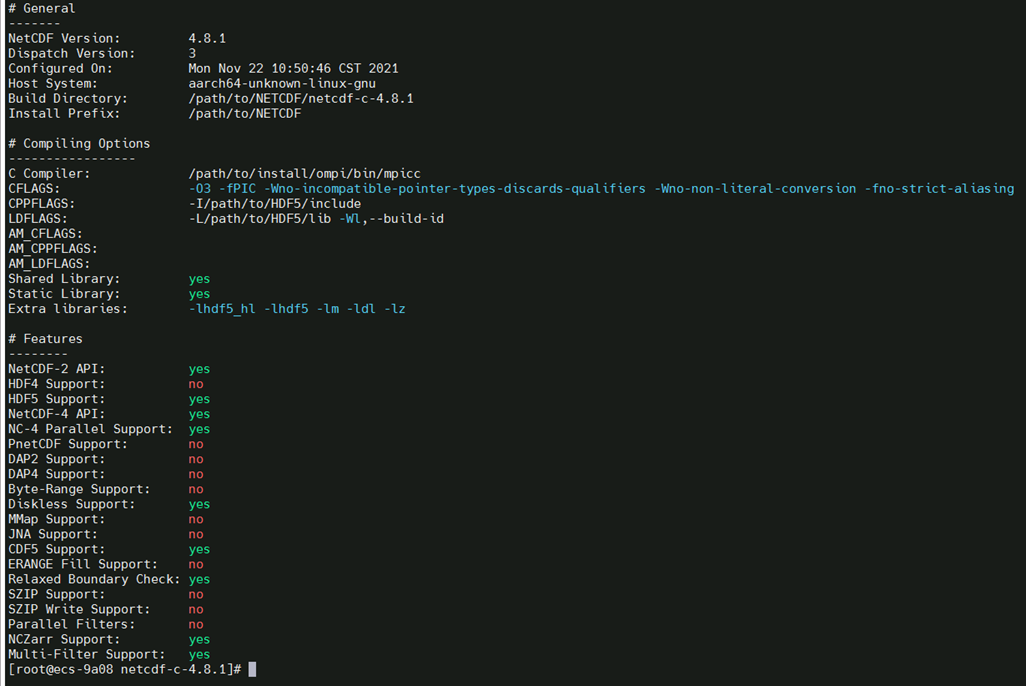Click the HDF4 Support no value
Screen dimensions: 1026x686
click(x=196, y=384)
